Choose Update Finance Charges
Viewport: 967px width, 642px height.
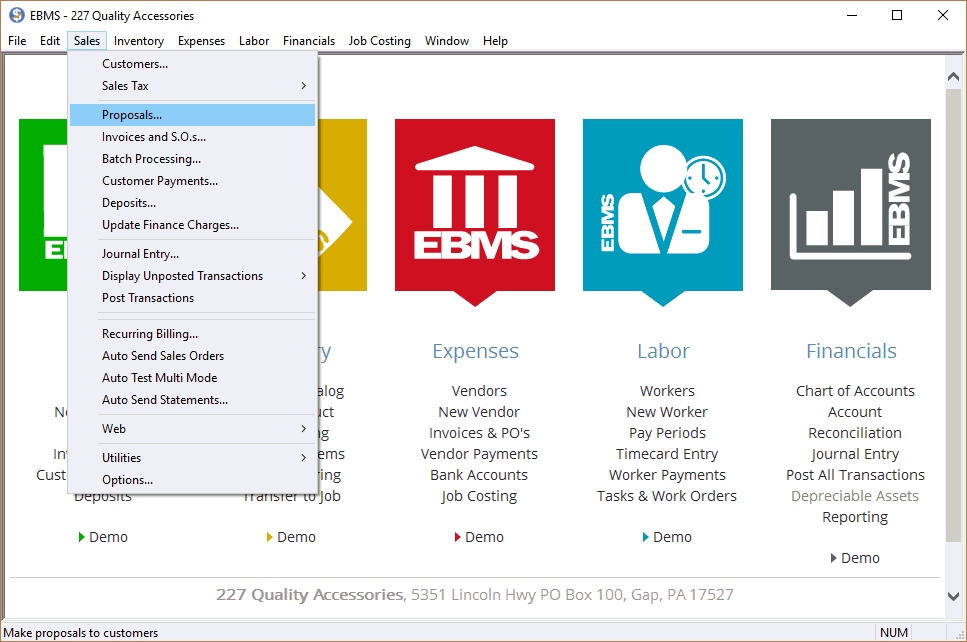coord(192,225)
